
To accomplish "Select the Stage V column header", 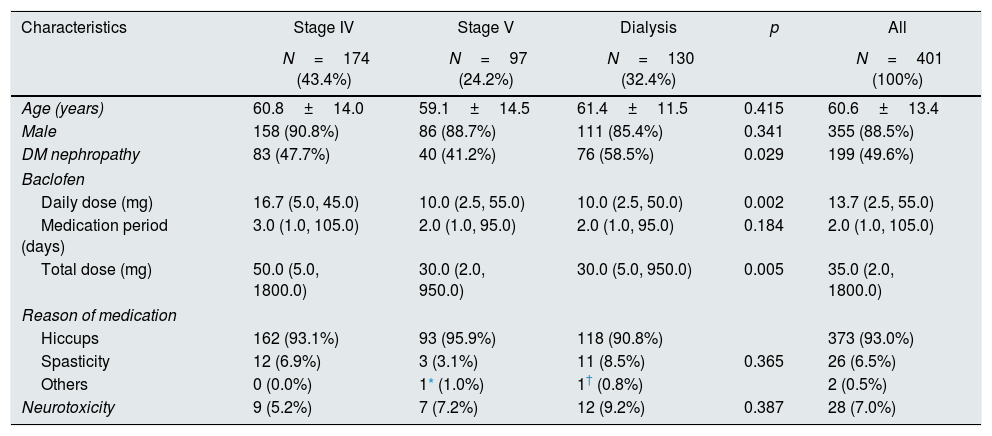I will (x=487, y=28).
